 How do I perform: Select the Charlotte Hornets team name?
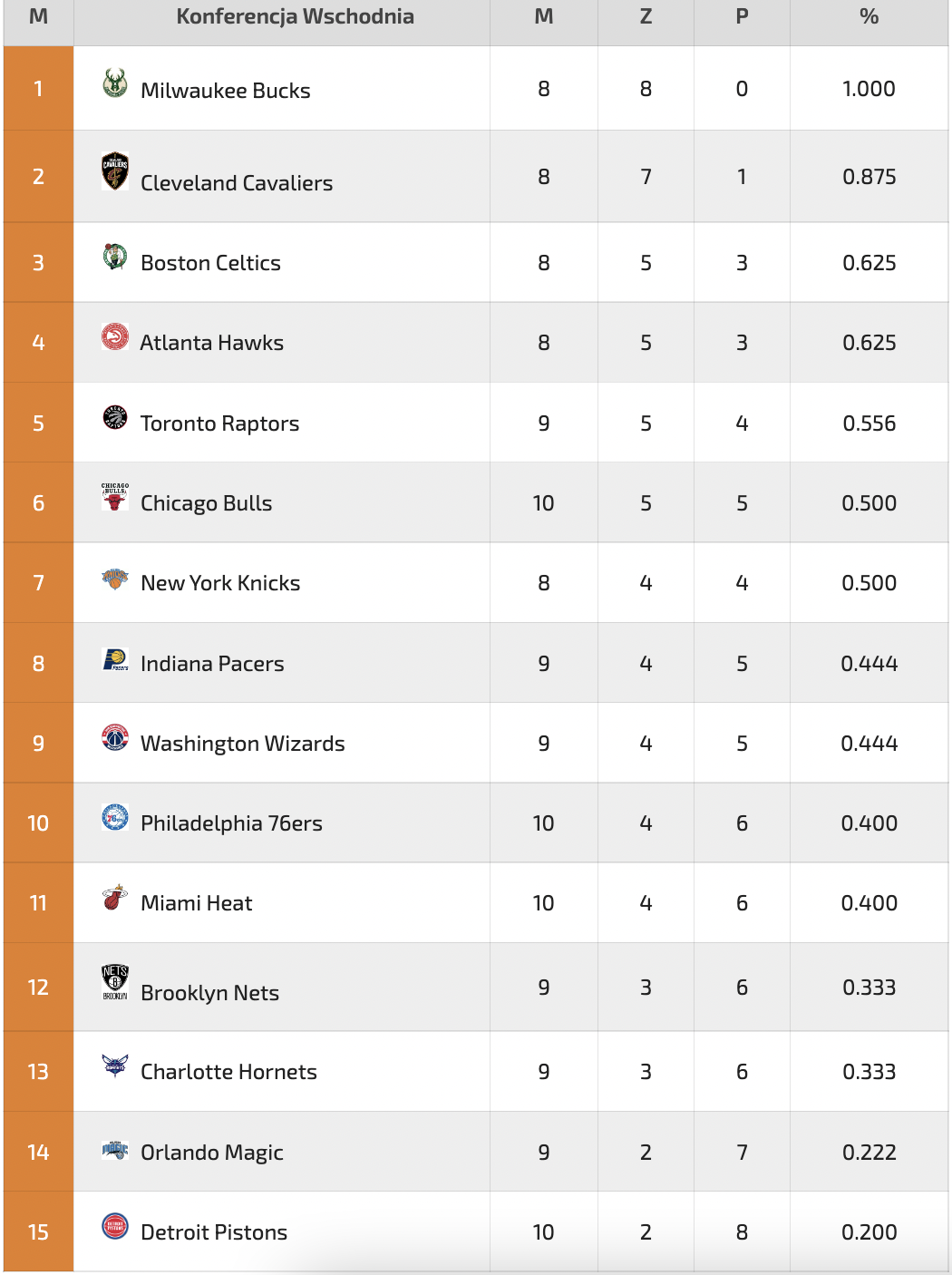click(x=228, y=1072)
